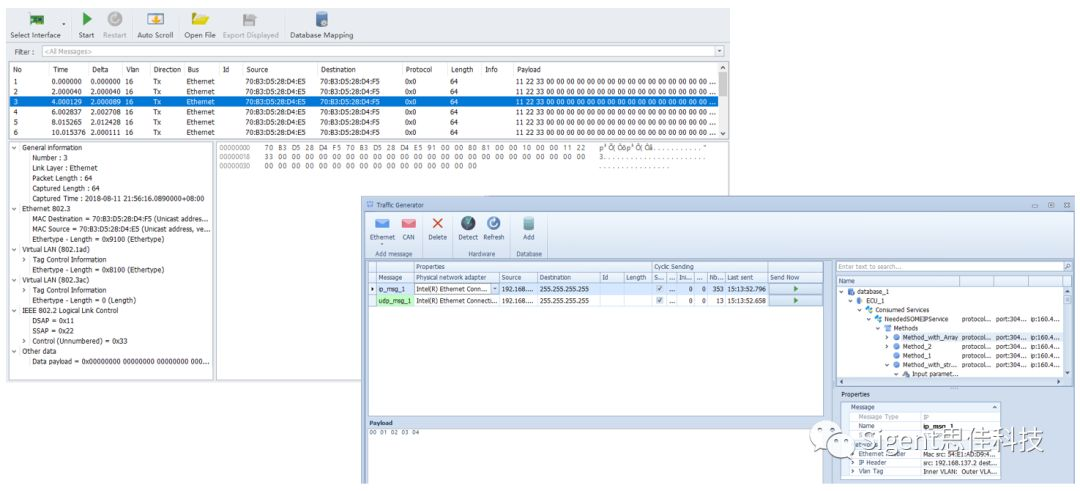Select the NeededSOMEIPService tree item

tap(915, 319)
